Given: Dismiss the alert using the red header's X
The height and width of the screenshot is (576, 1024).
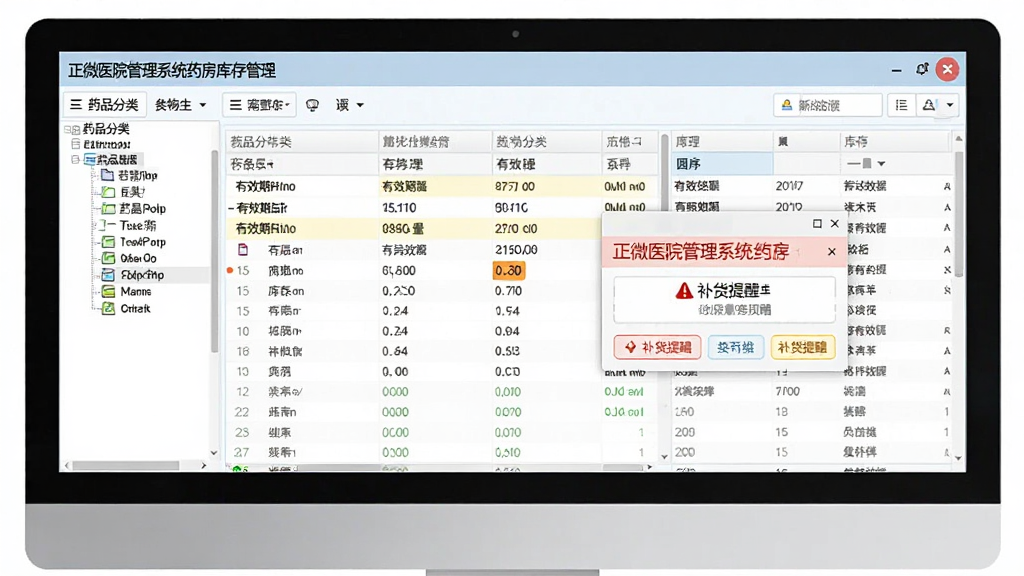Looking at the screenshot, I should click(x=831, y=251).
